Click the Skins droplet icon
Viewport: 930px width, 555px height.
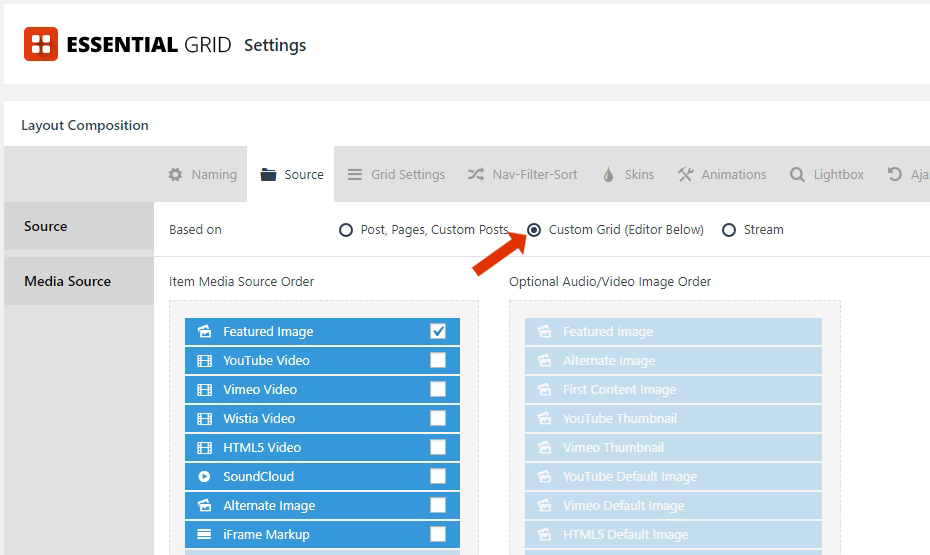tap(608, 174)
